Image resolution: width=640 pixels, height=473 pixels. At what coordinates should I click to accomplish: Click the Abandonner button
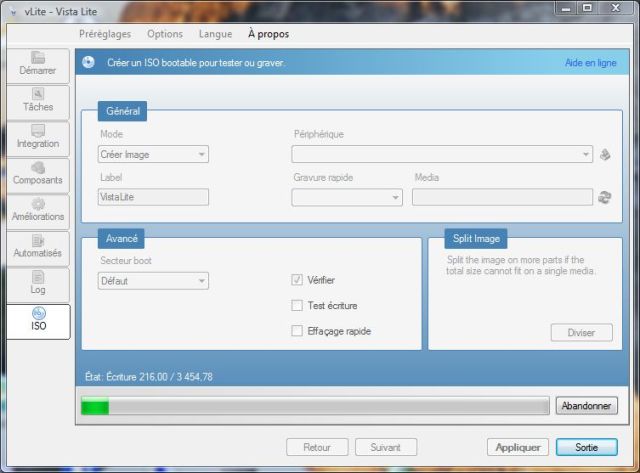point(587,406)
